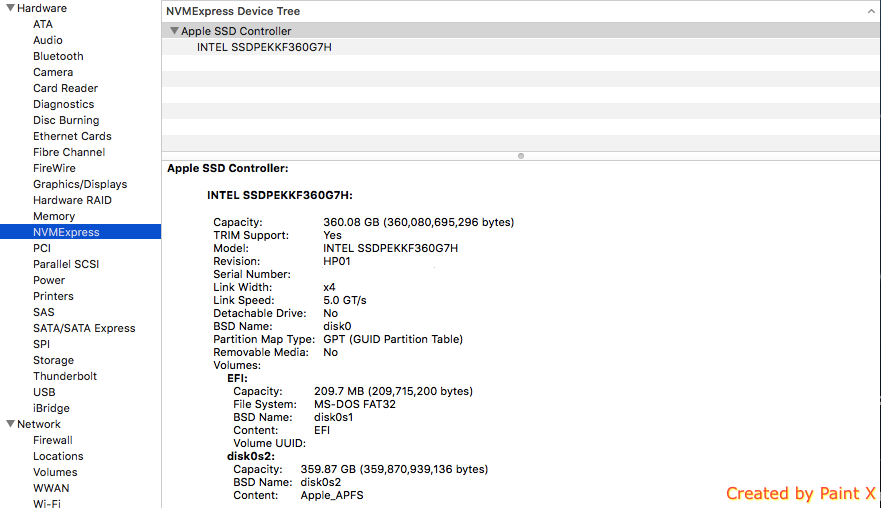Collapse the Apple SSD Controller tree node
This screenshot has height=508, width=881.
(174, 31)
